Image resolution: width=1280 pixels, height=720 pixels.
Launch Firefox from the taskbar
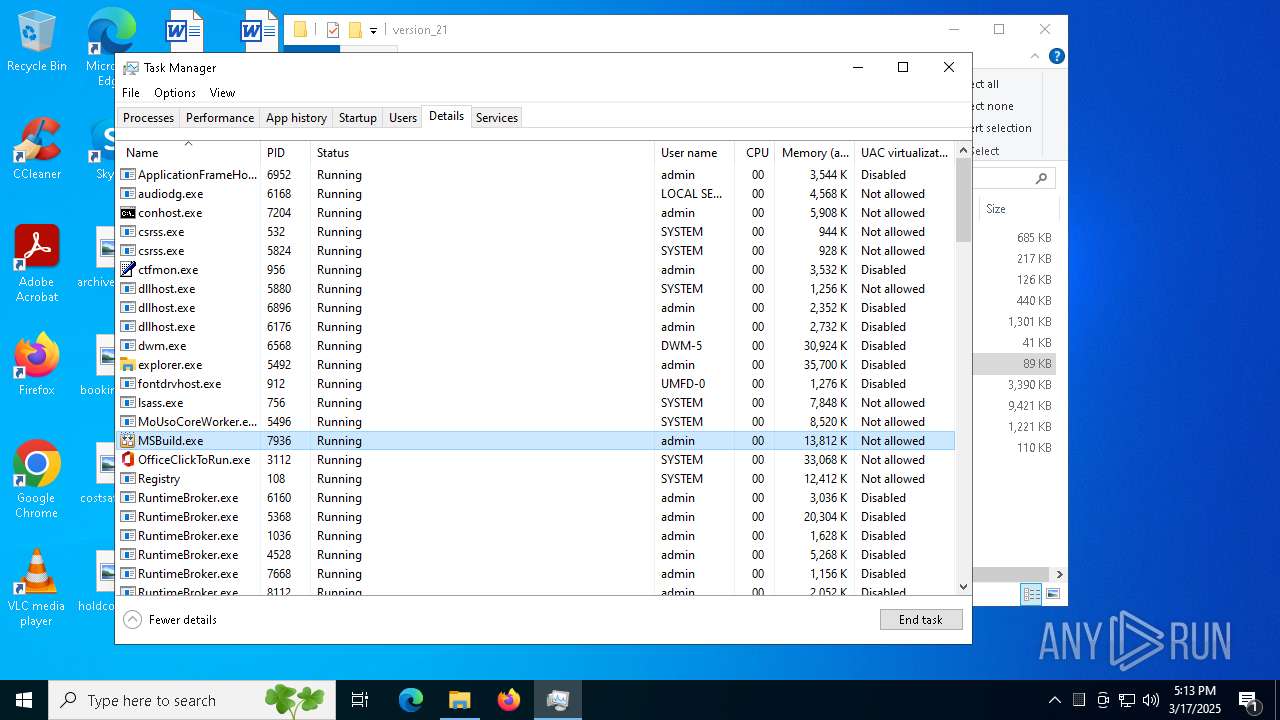[508, 700]
